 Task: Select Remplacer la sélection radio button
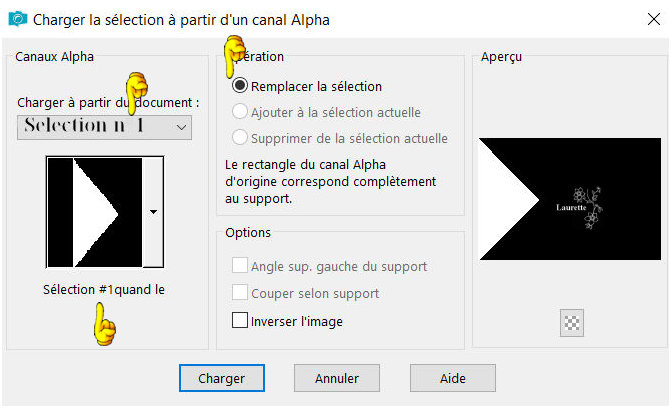coord(240,86)
